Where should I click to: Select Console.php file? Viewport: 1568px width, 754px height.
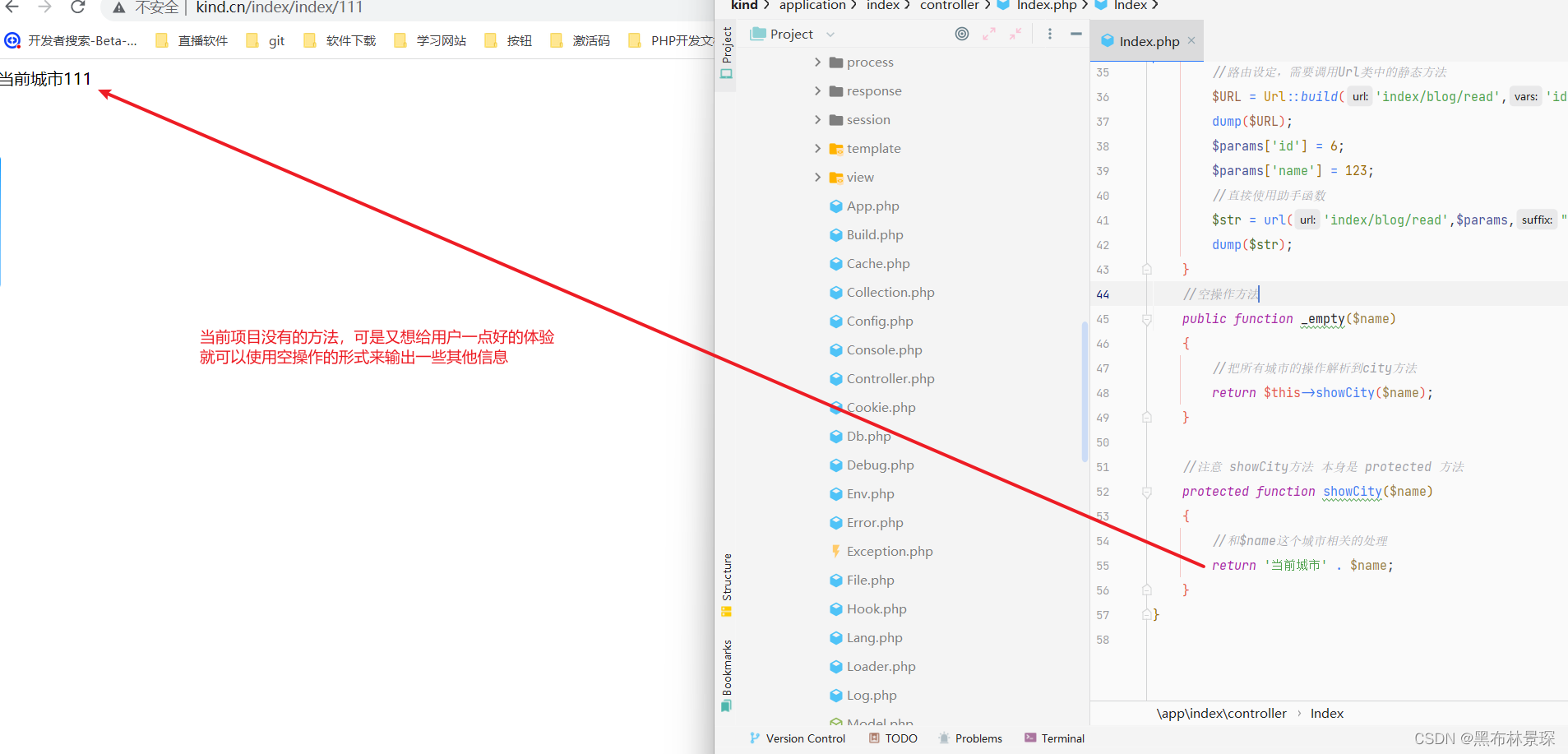876,349
